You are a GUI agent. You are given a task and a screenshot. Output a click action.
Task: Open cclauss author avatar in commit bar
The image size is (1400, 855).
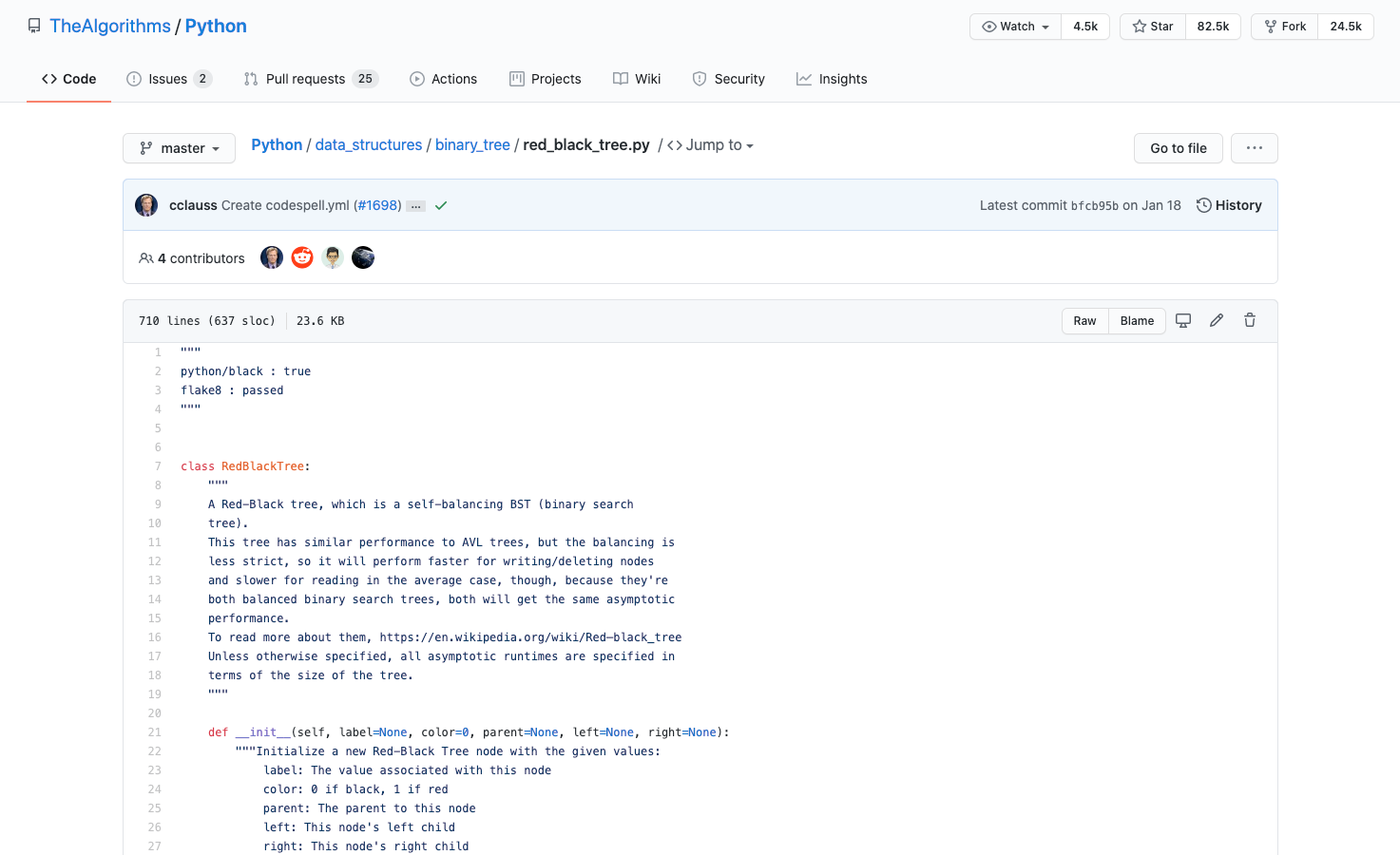click(x=146, y=205)
